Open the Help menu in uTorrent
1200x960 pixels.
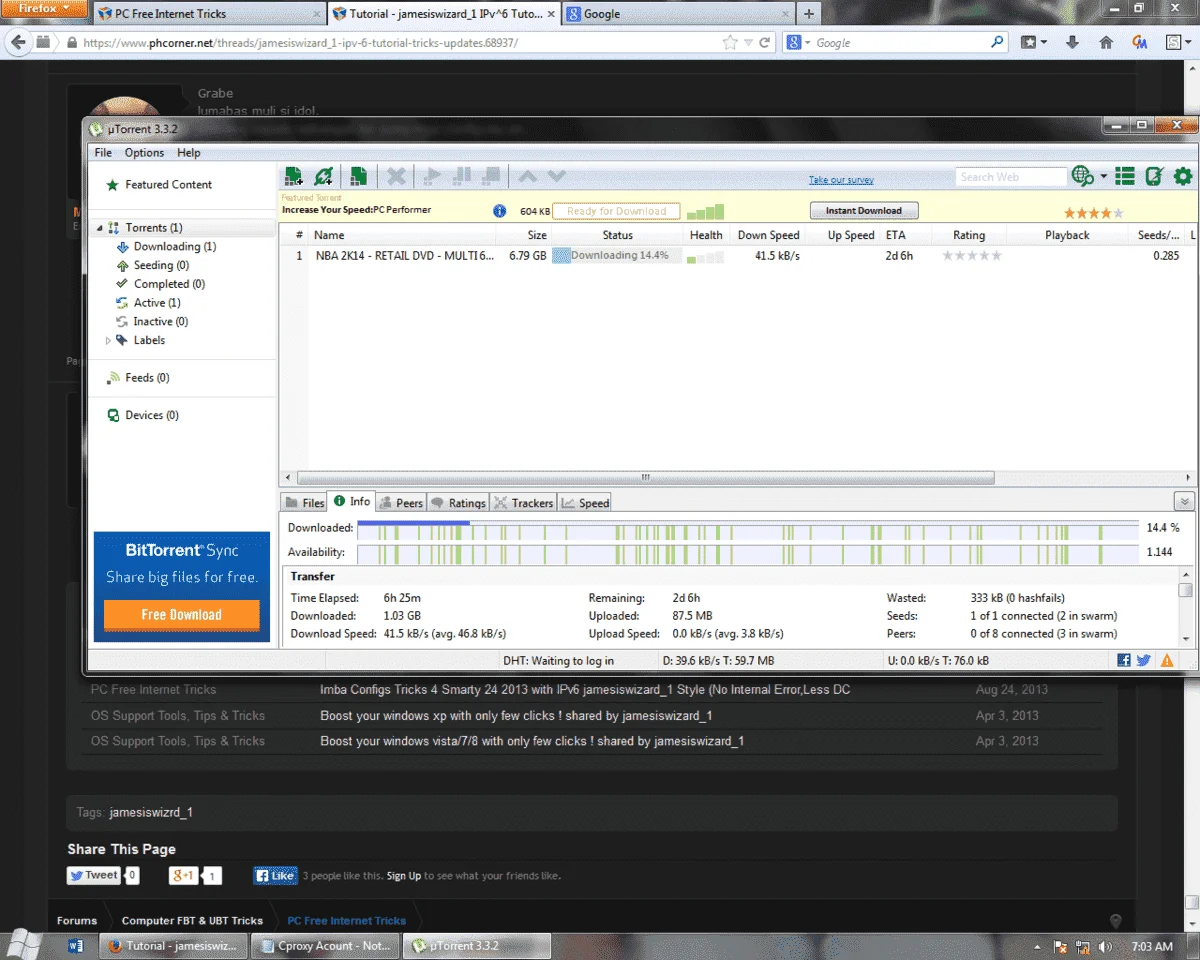pos(189,153)
